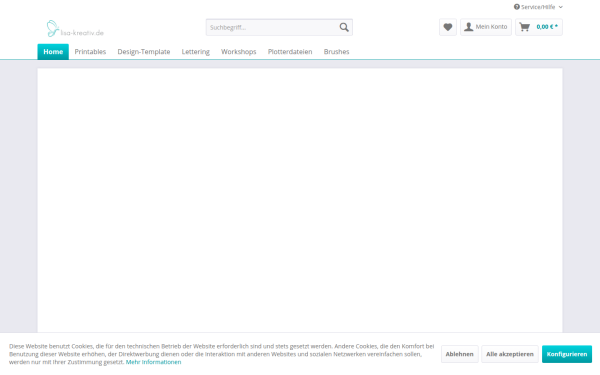Open the Design-Template category
The height and width of the screenshot is (375, 600).
[144, 52]
